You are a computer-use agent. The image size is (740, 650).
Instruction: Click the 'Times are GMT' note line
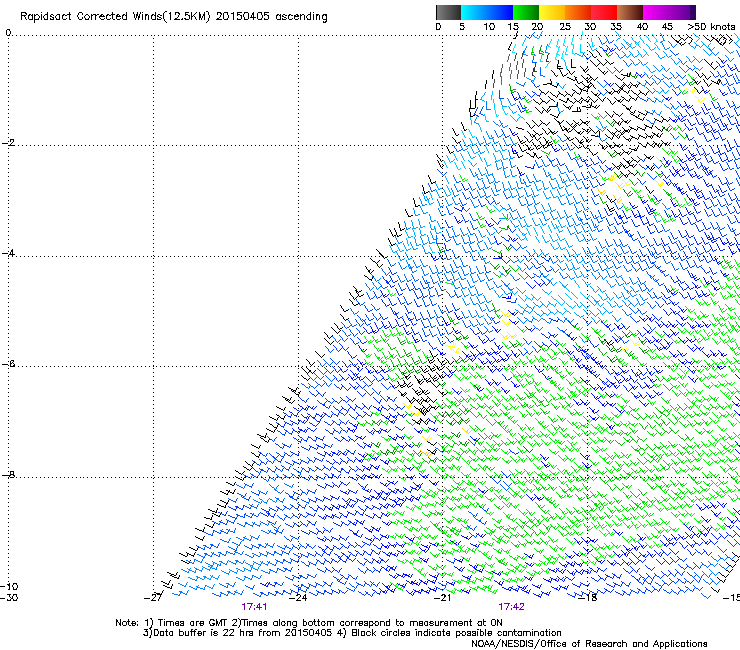click(x=309, y=623)
